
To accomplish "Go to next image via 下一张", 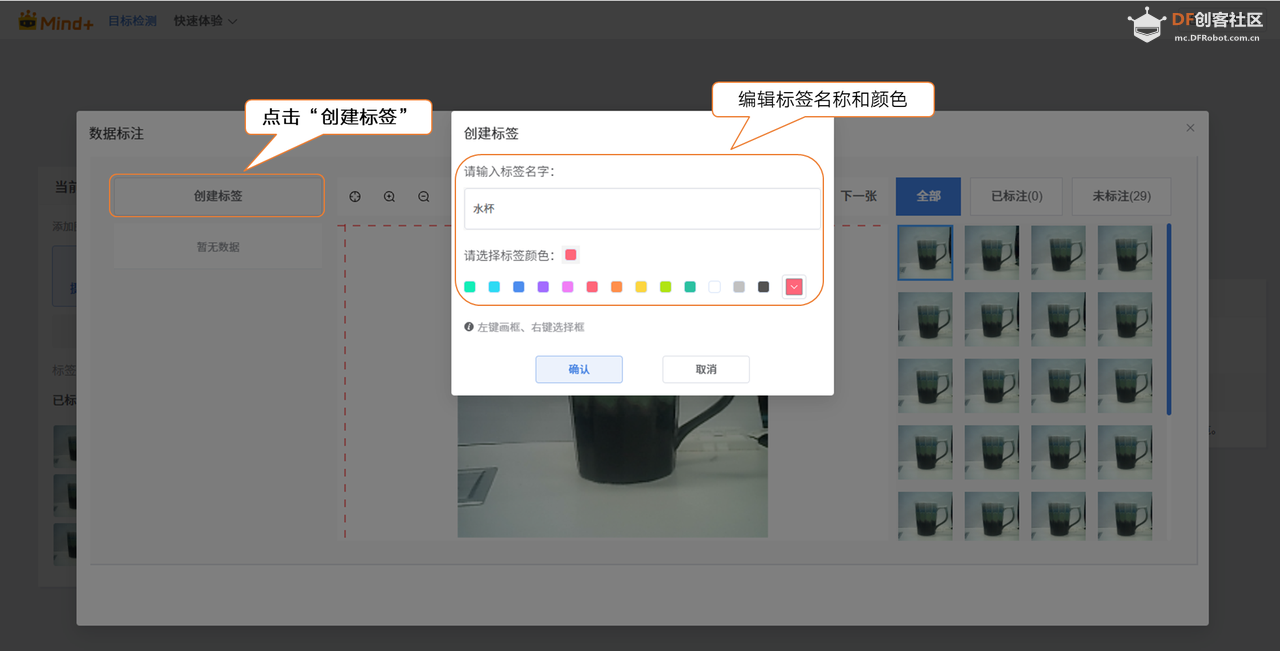I will (858, 196).
